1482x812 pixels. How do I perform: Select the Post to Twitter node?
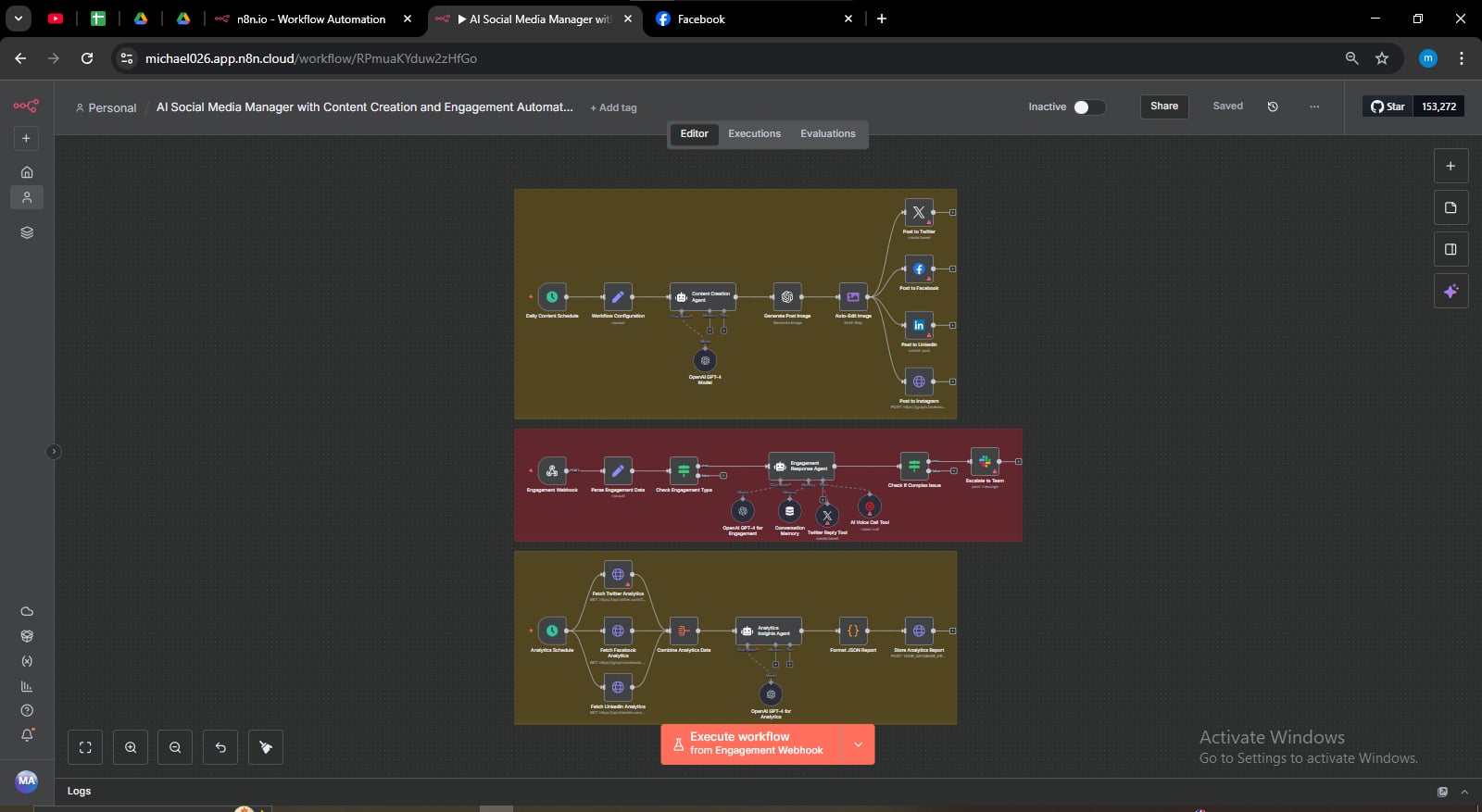tap(919, 213)
